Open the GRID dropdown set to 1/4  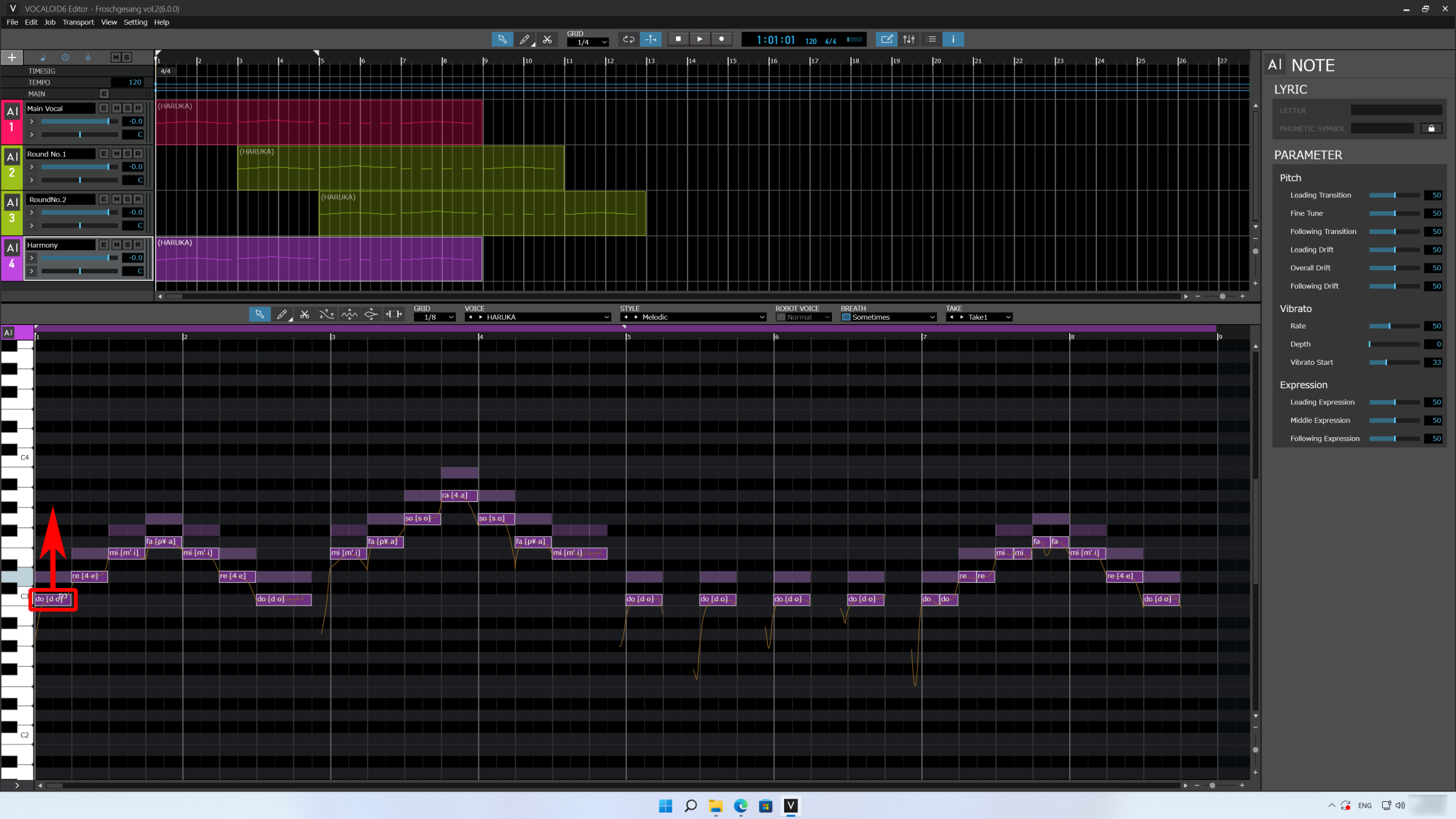pos(587,41)
